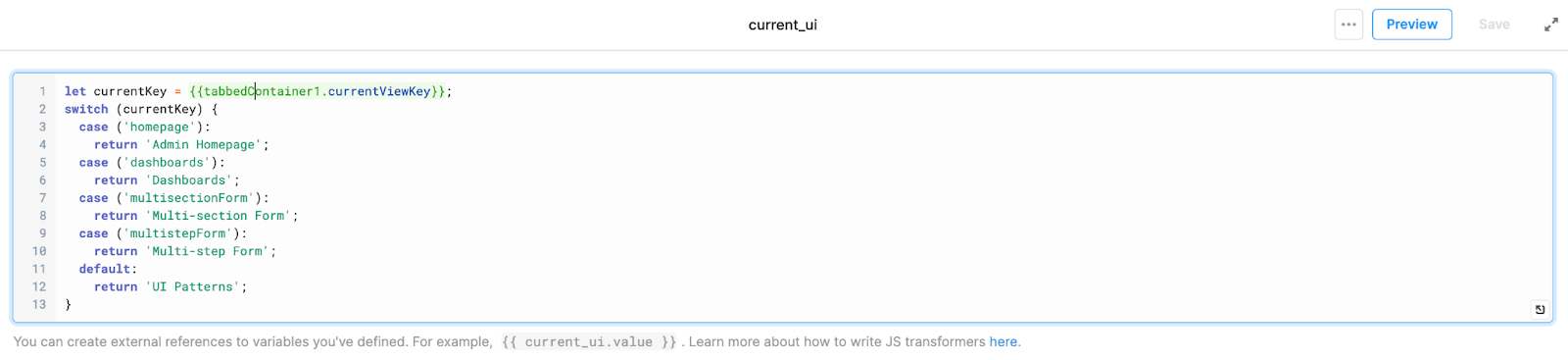Click the 'Admin Homepage' return string
Image resolution: width=1568 pixels, height=360 pixels.
[x=204, y=144]
